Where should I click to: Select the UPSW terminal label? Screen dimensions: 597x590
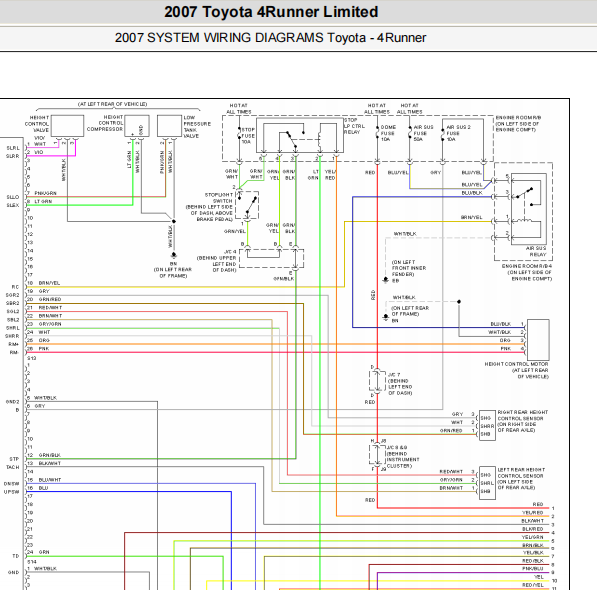pyautogui.click(x=12, y=492)
